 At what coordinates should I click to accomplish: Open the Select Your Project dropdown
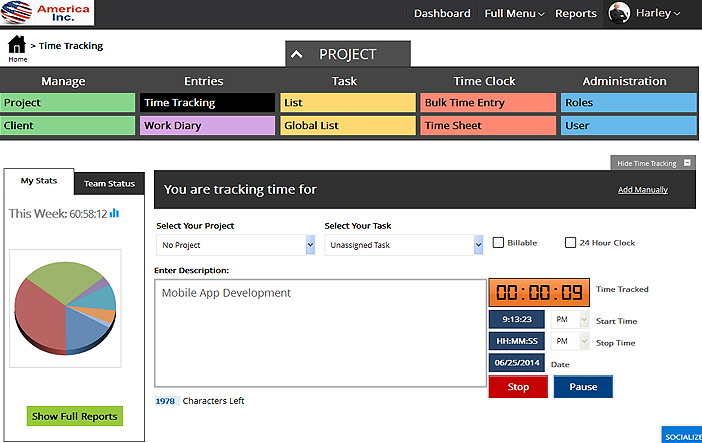point(235,244)
